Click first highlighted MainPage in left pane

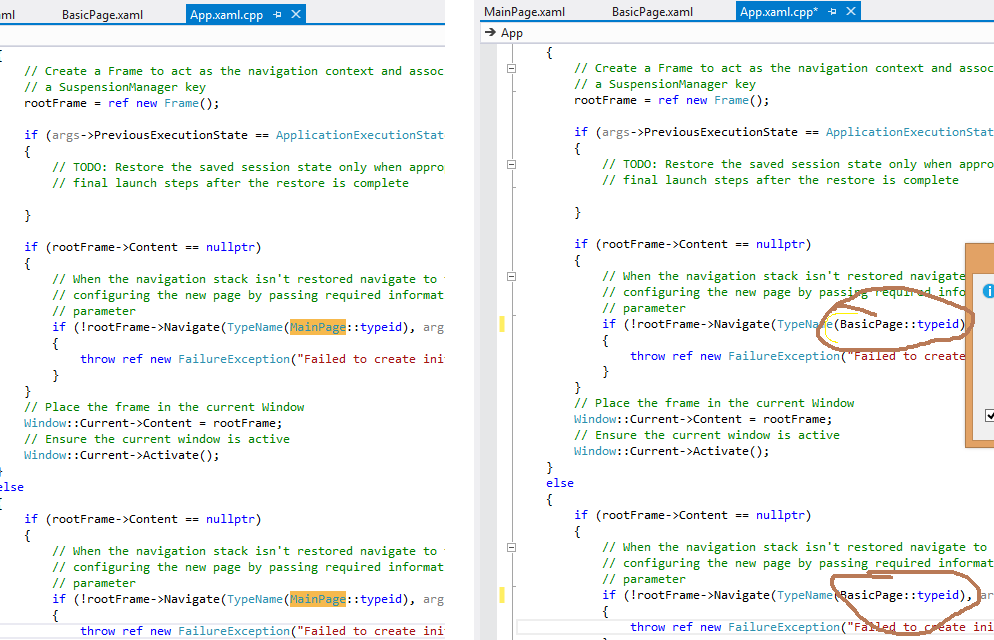coord(318,327)
